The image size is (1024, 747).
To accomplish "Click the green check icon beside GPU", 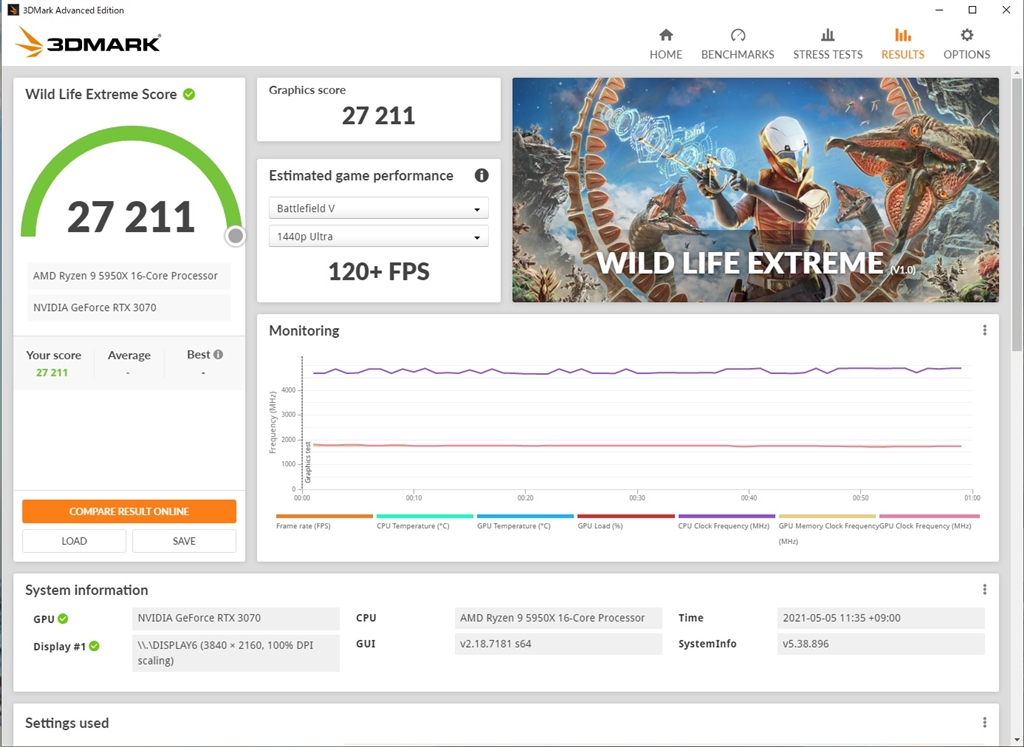I will coord(63,618).
